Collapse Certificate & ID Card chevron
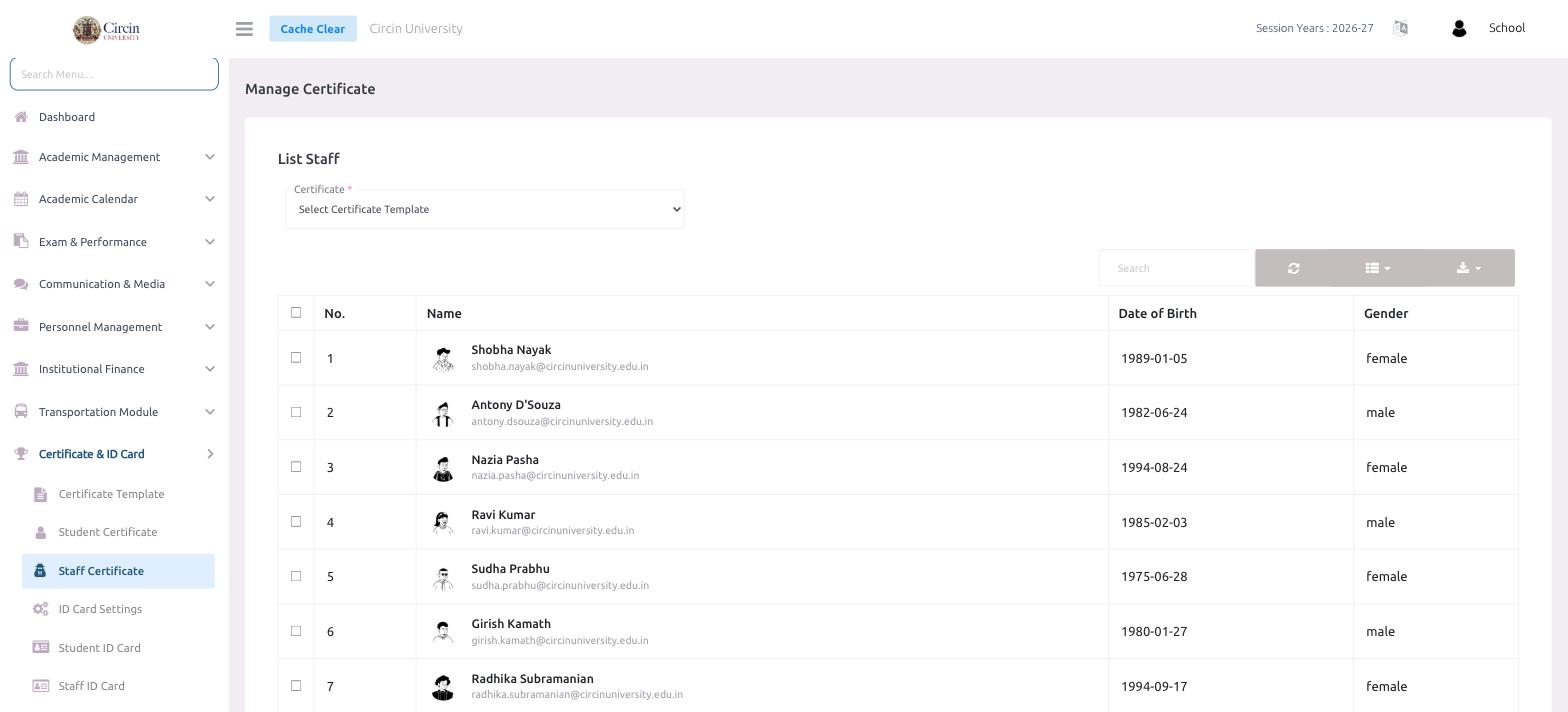 210,454
